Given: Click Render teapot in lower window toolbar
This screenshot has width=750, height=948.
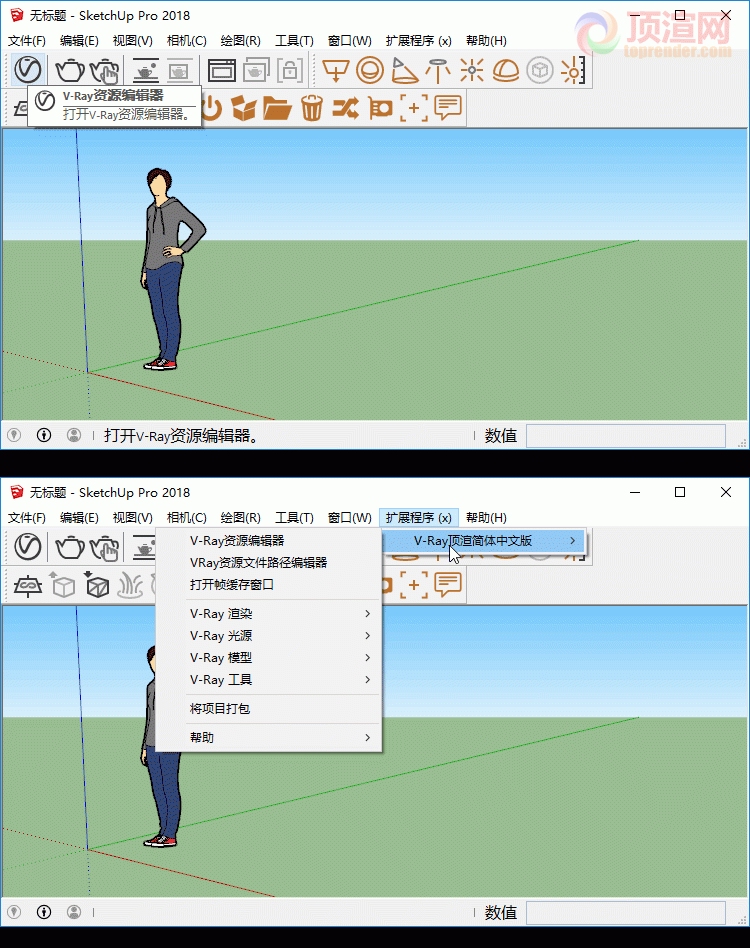Looking at the screenshot, I should click(x=70, y=547).
